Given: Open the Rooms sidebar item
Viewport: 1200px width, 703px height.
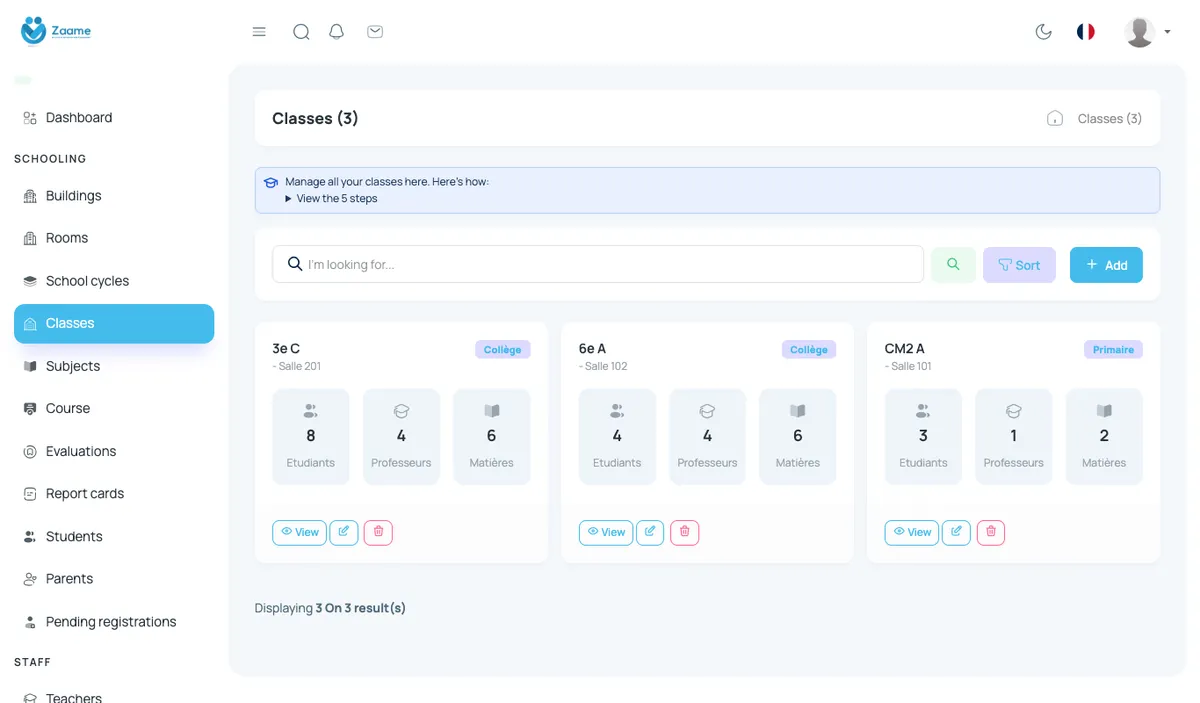Looking at the screenshot, I should [x=114, y=238].
